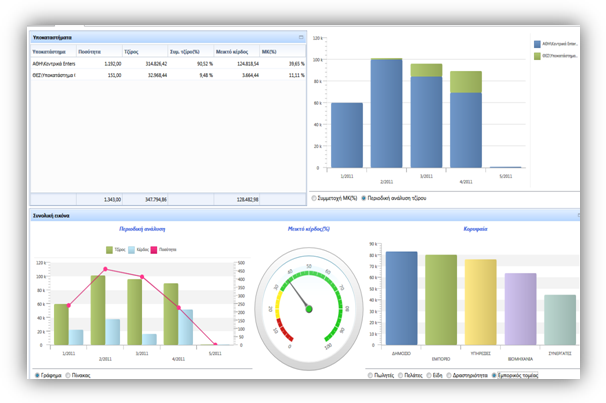Select the Γράφημα radio option
Screen dimensions: 606x403
pyautogui.click(x=37, y=375)
